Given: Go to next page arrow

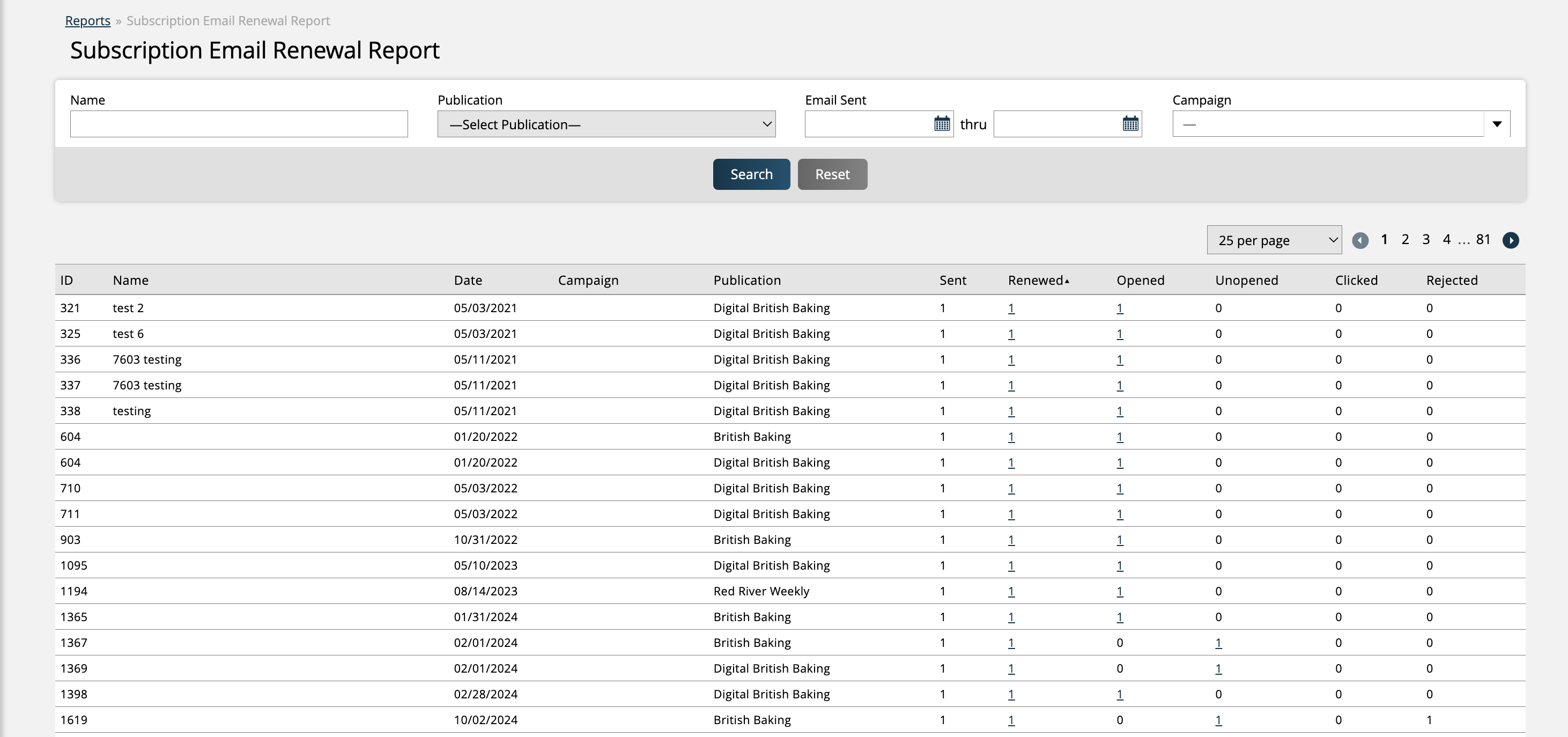Looking at the screenshot, I should pos(1510,241).
